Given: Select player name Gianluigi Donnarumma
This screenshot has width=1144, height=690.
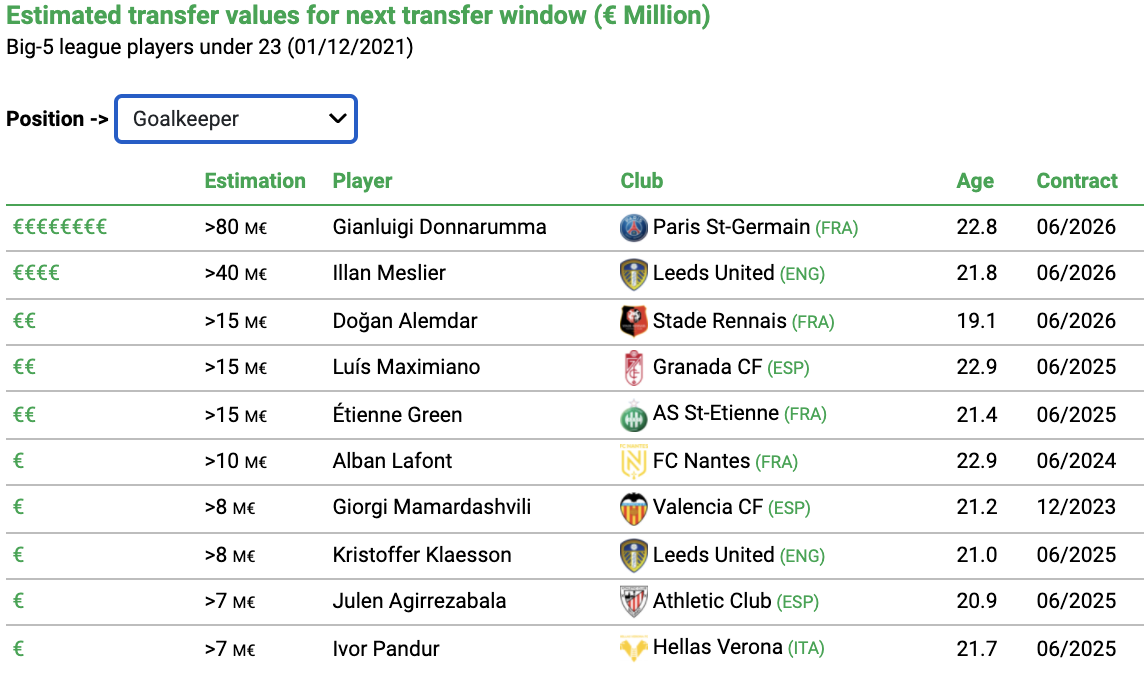Looking at the screenshot, I should 439,227.
